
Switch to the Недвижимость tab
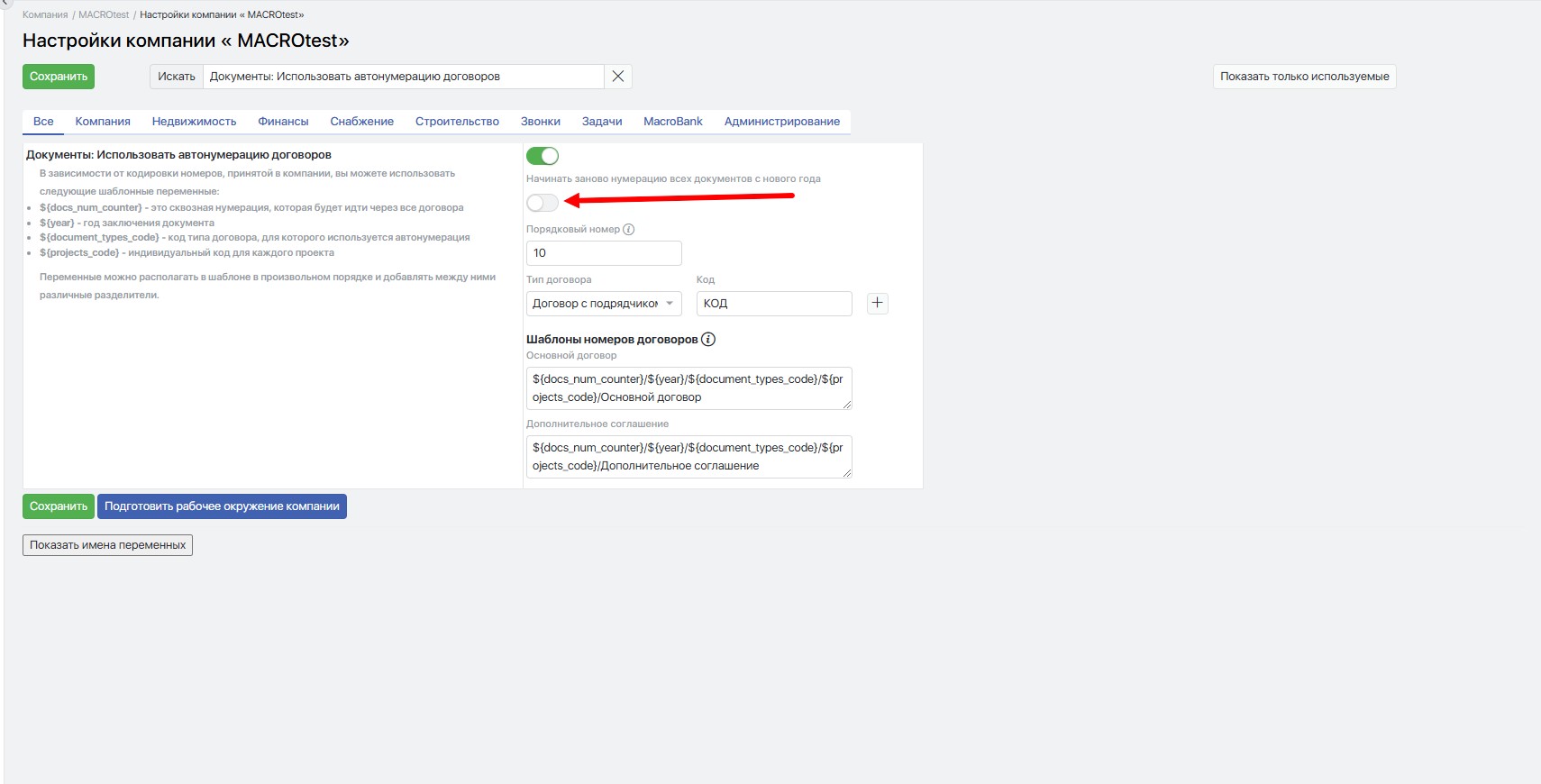194,122
